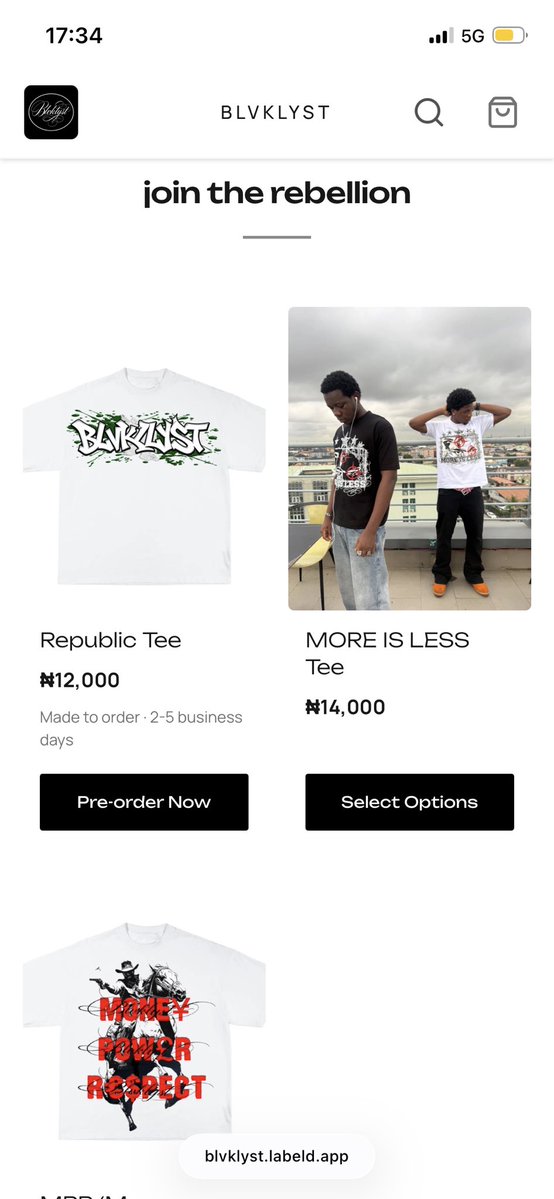Tap the ₦12,000 price label
The image size is (554, 1199).
(x=80, y=680)
